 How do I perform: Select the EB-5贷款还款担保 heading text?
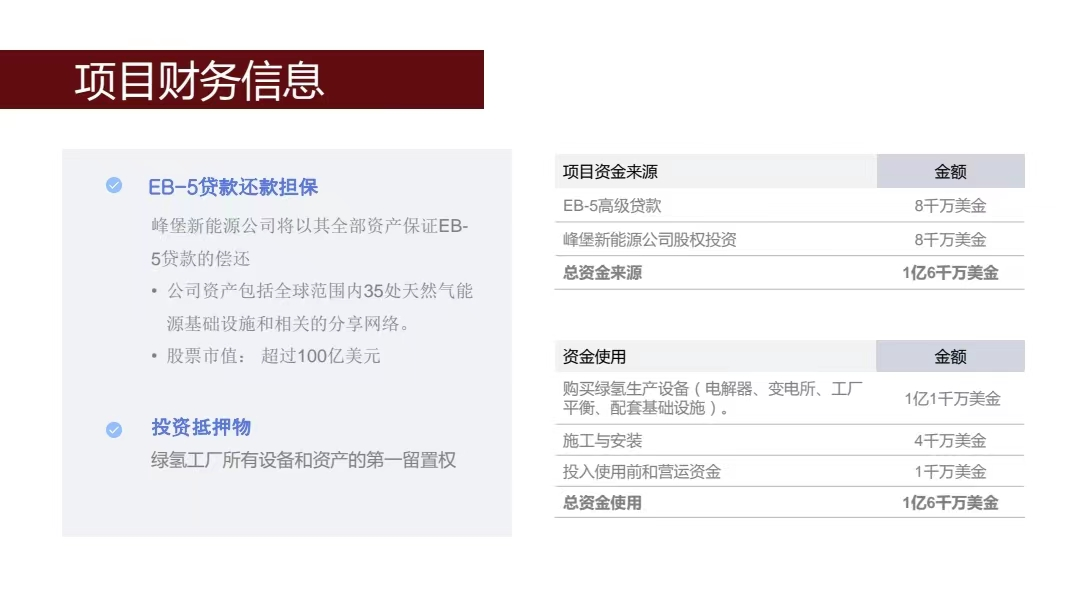[232, 187]
